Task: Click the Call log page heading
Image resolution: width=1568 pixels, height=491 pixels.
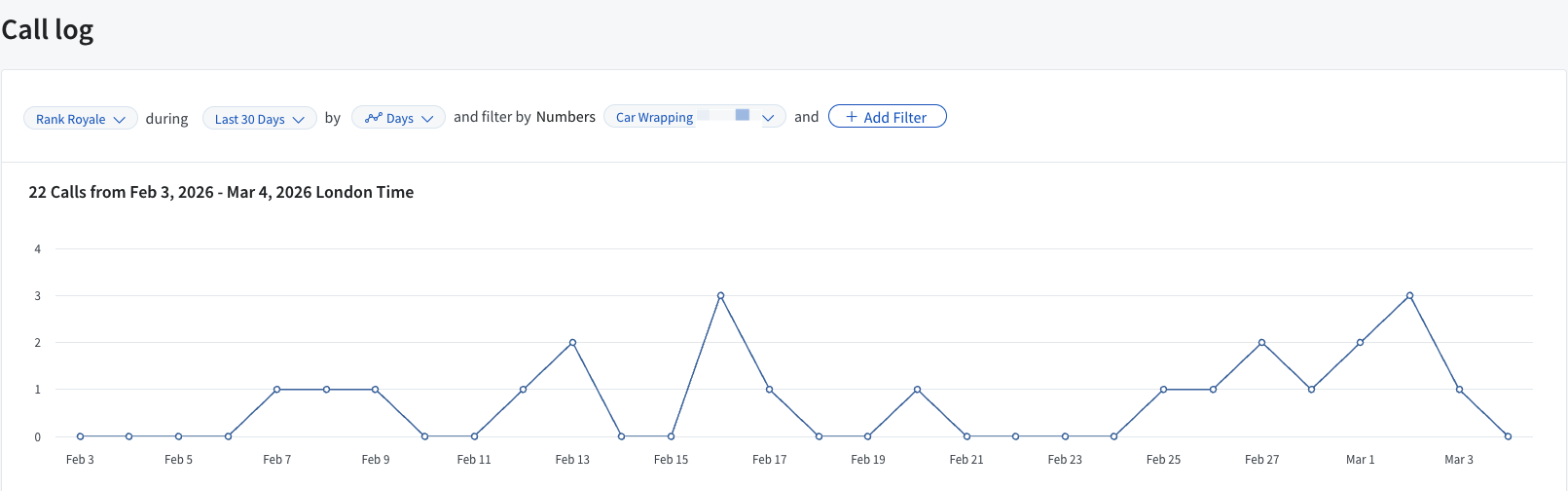Action: pyautogui.click(x=48, y=30)
